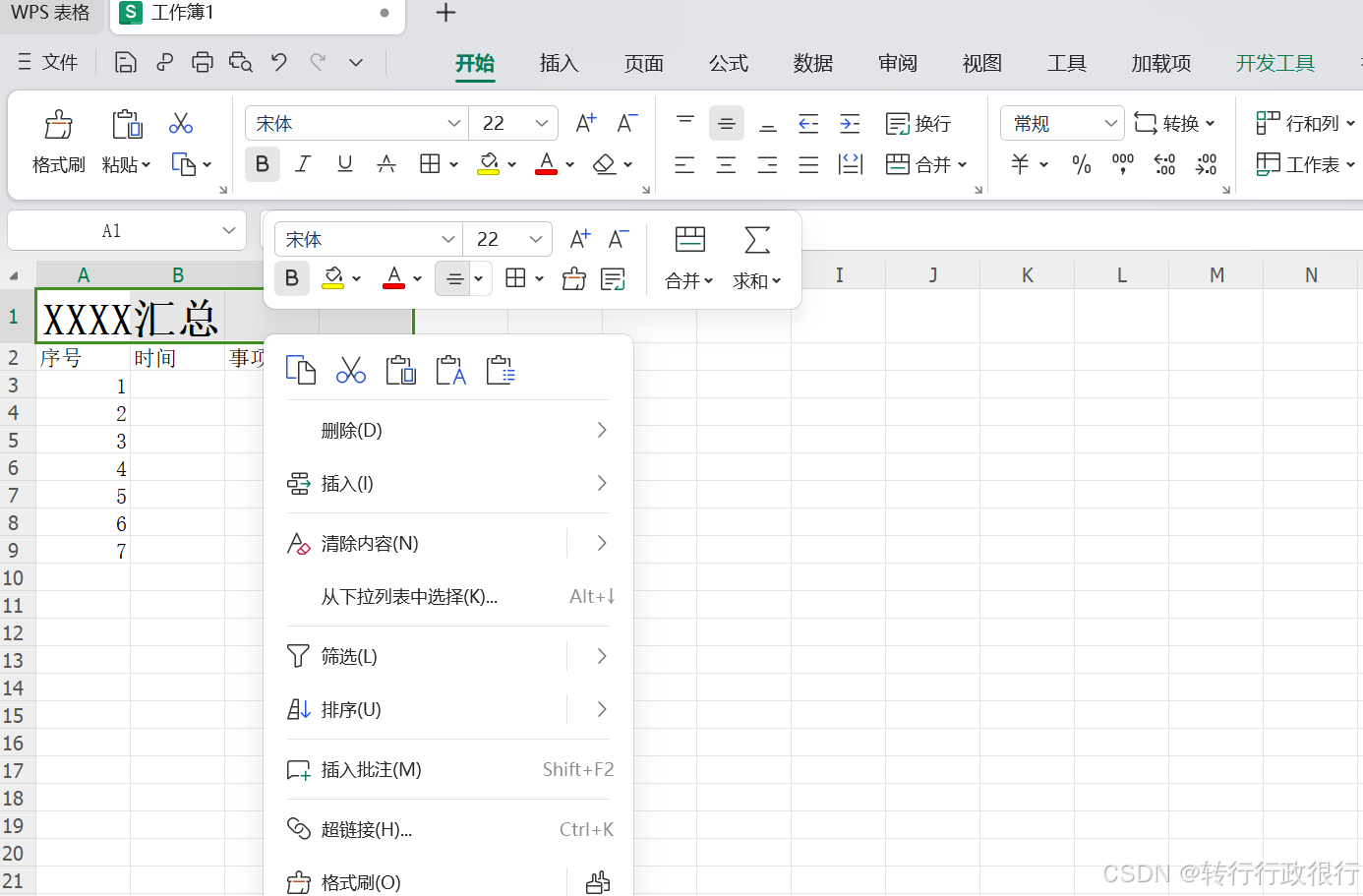Click the Cut scissors icon in context menu
The height and width of the screenshot is (896, 1363).
tap(350, 370)
